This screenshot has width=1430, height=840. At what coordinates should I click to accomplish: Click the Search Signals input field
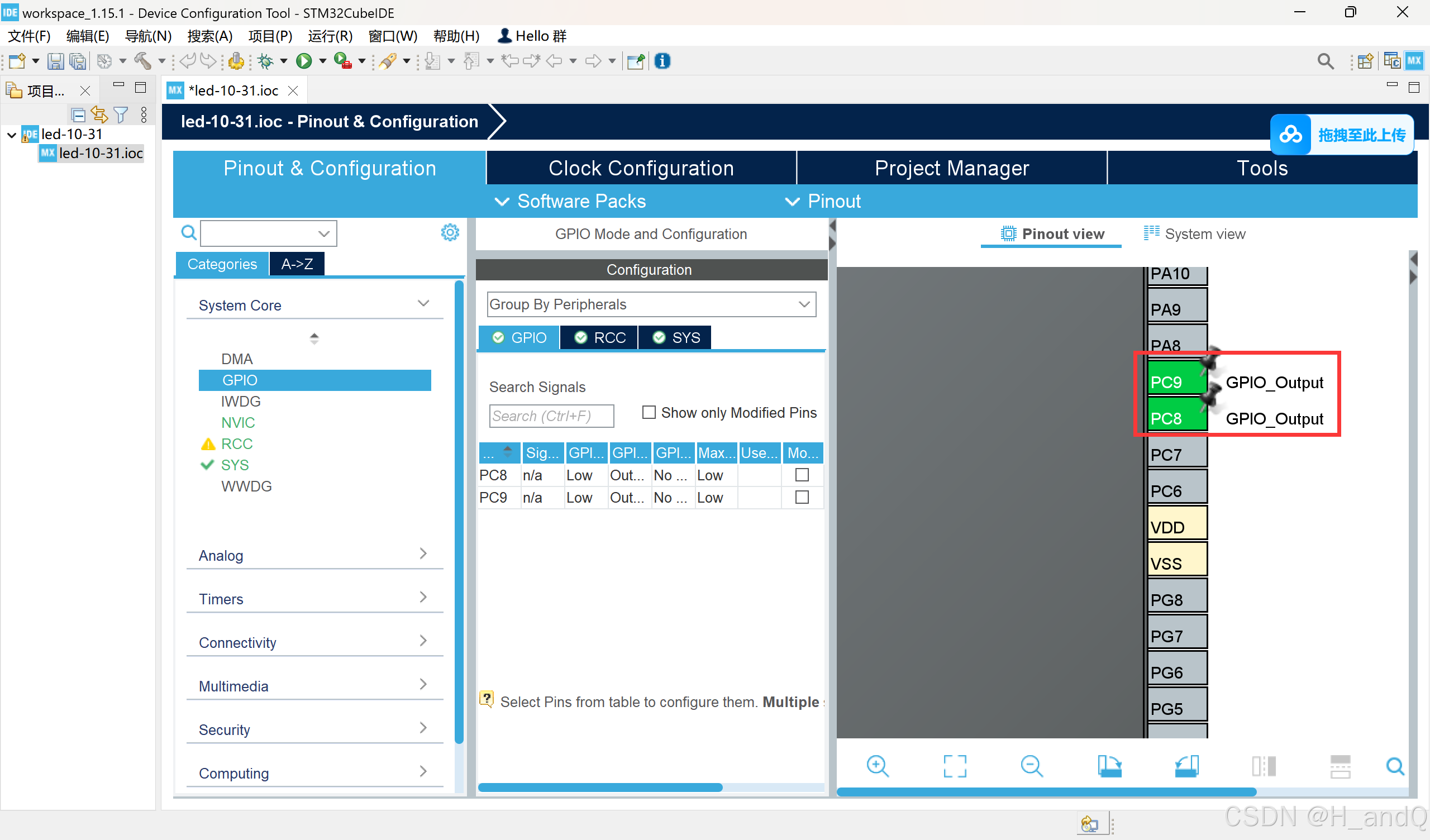pos(550,416)
